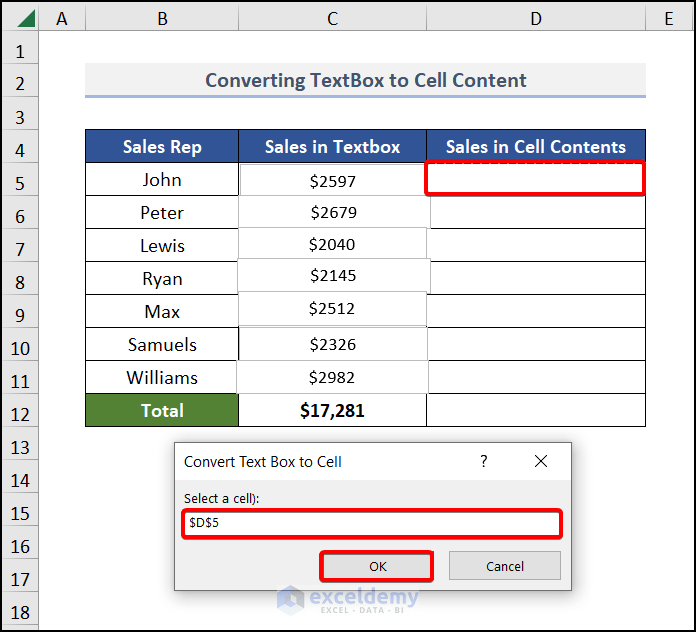696x632 pixels.
Task: Select empty cell D8 beside Ryan's sales
Action: point(538,278)
